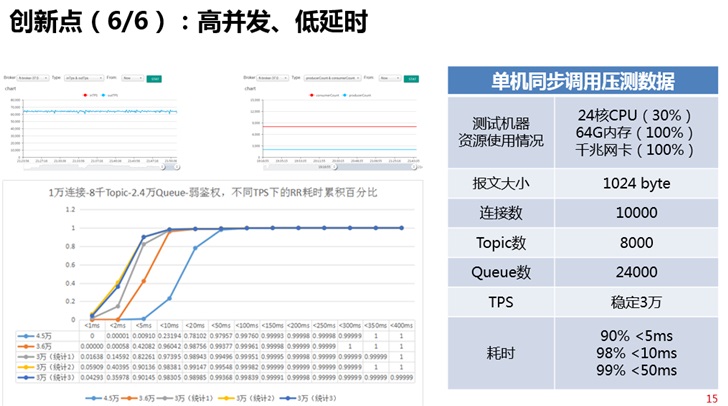Click the green START button in the left dashboard

[154, 79]
